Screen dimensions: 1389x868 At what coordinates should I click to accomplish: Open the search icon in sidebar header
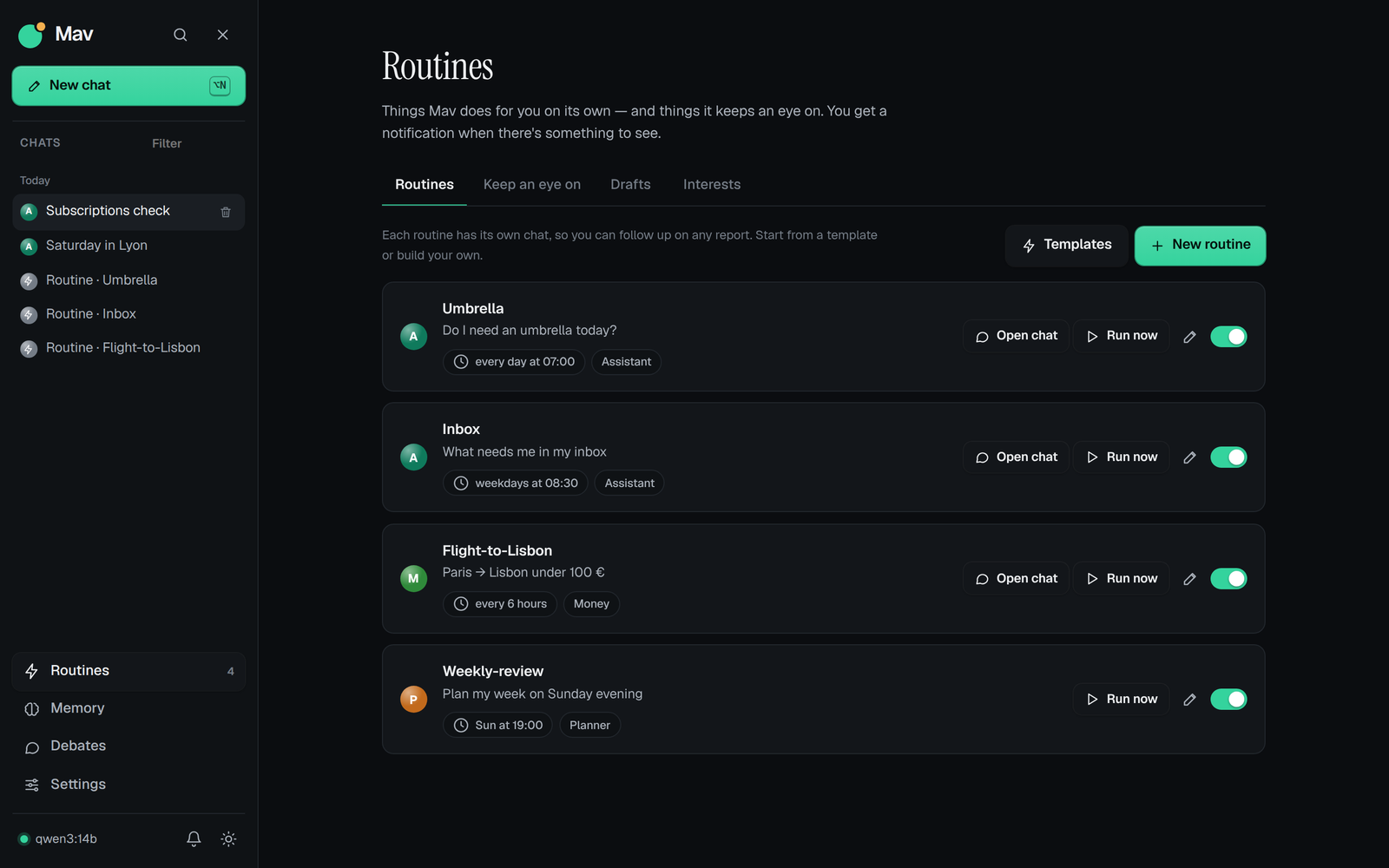point(180,35)
